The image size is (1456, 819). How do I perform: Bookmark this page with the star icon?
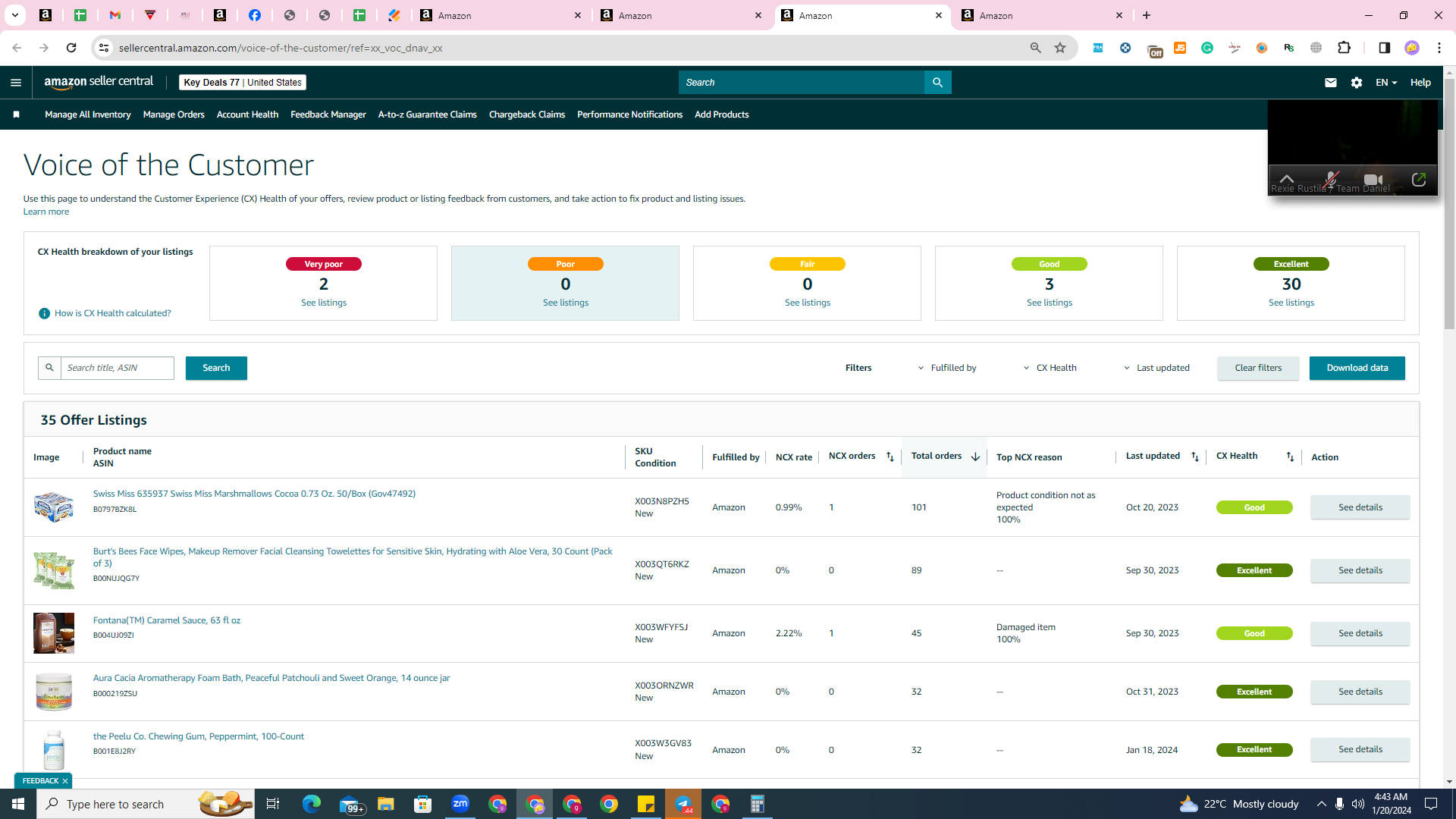tap(1060, 48)
